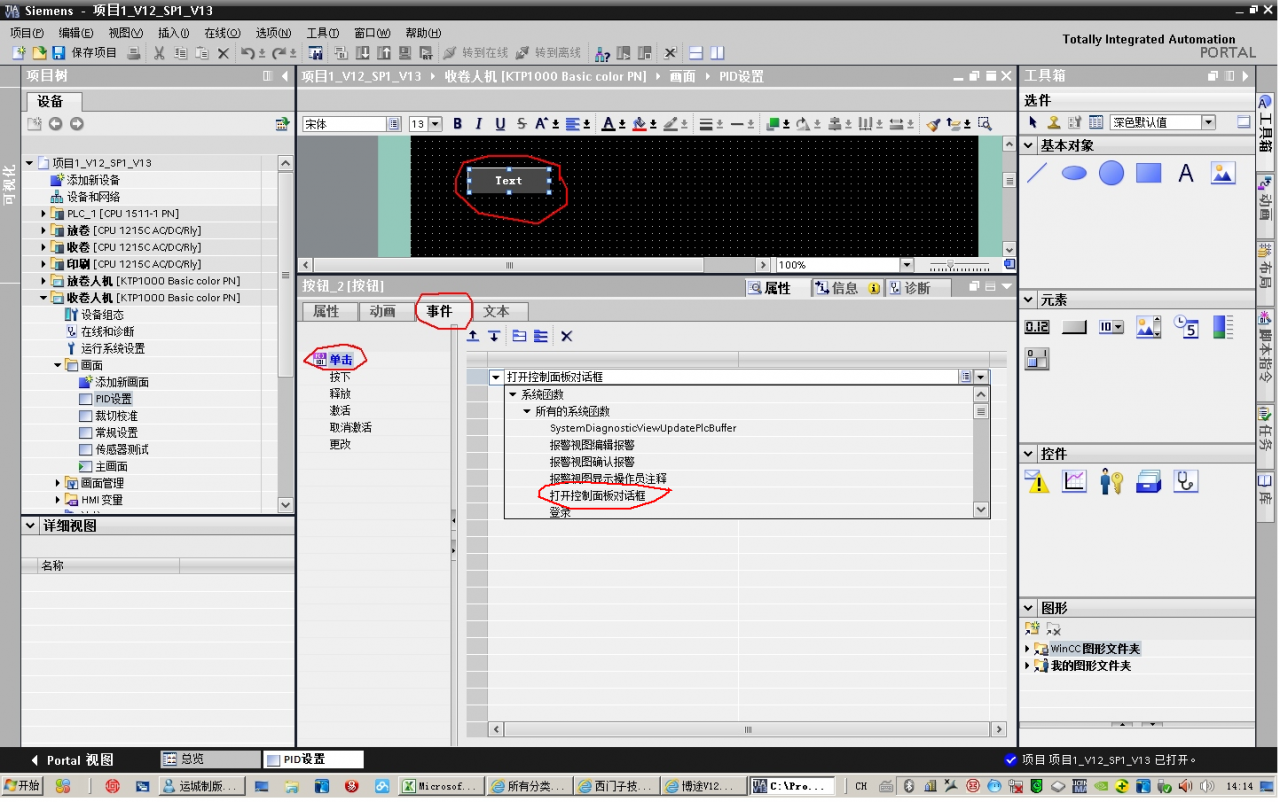This screenshot has width=1280, height=802.
Task: Select 打开控制面板对话框 from function list
Action: tap(597, 496)
